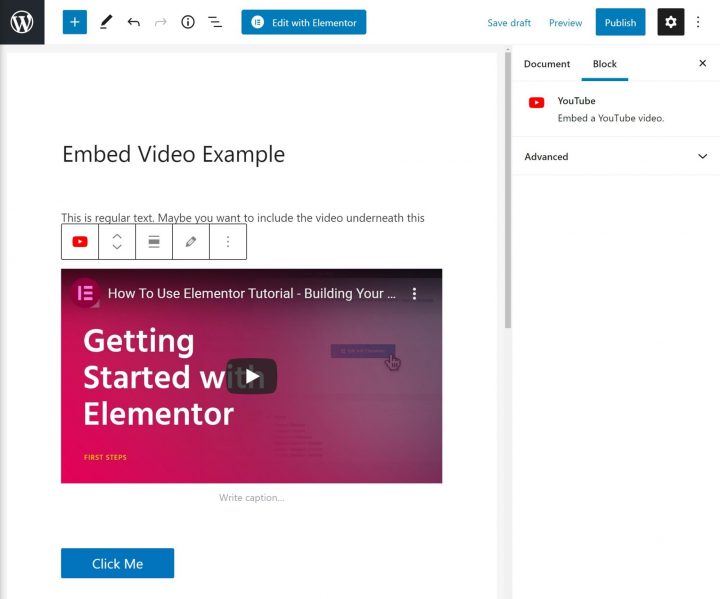Click the Publish button
Image resolution: width=720 pixels, height=599 pixels.
620,22
